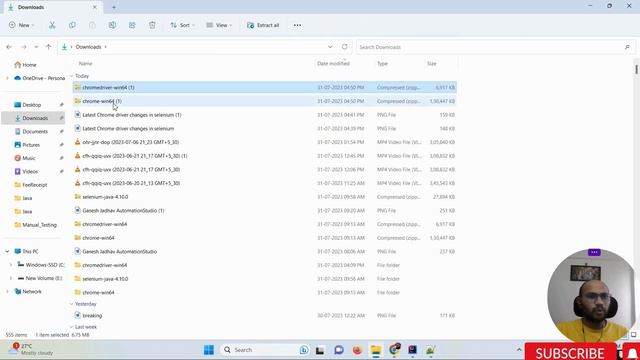Sort by Date modified column header
This screenshot has width=640, height=360.
pyautogui.click(x=333, y=64)
